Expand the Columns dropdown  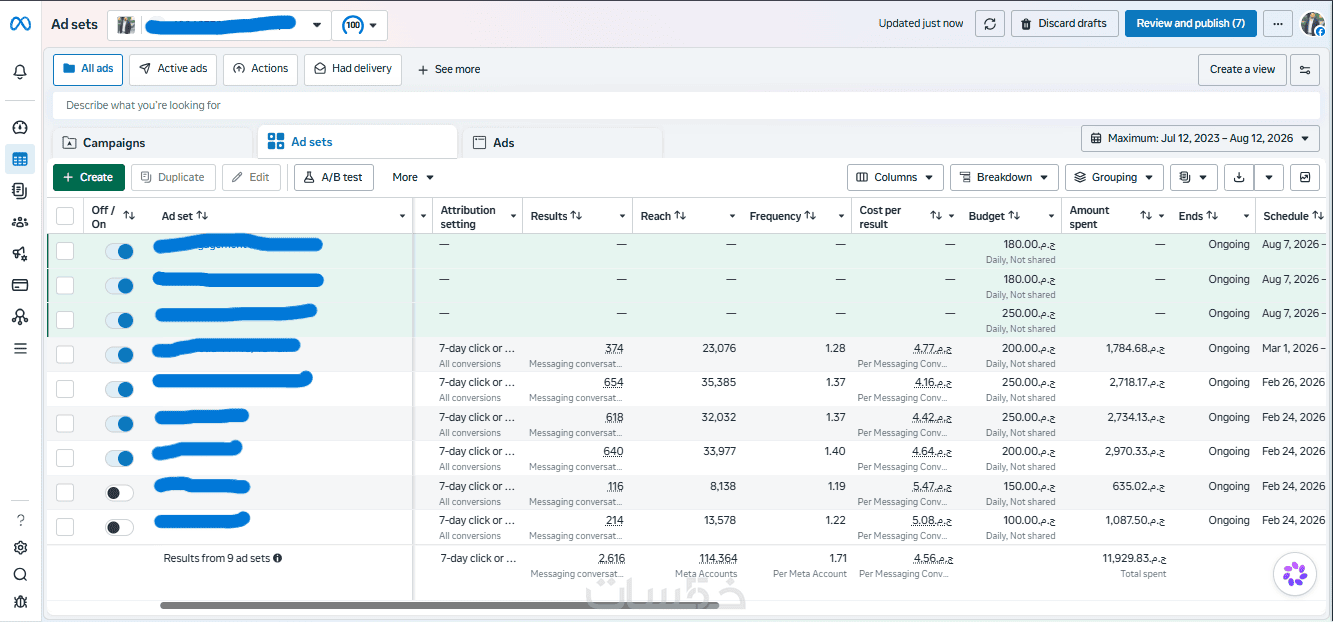click(x=895, y=177)
